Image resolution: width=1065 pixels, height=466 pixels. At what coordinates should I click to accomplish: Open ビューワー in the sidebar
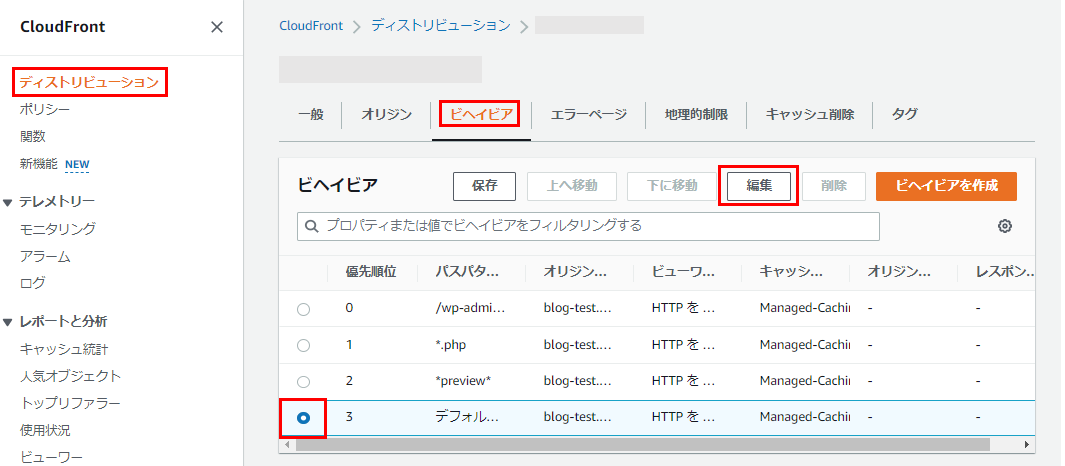pyautogui.click(x=52, y=457)
